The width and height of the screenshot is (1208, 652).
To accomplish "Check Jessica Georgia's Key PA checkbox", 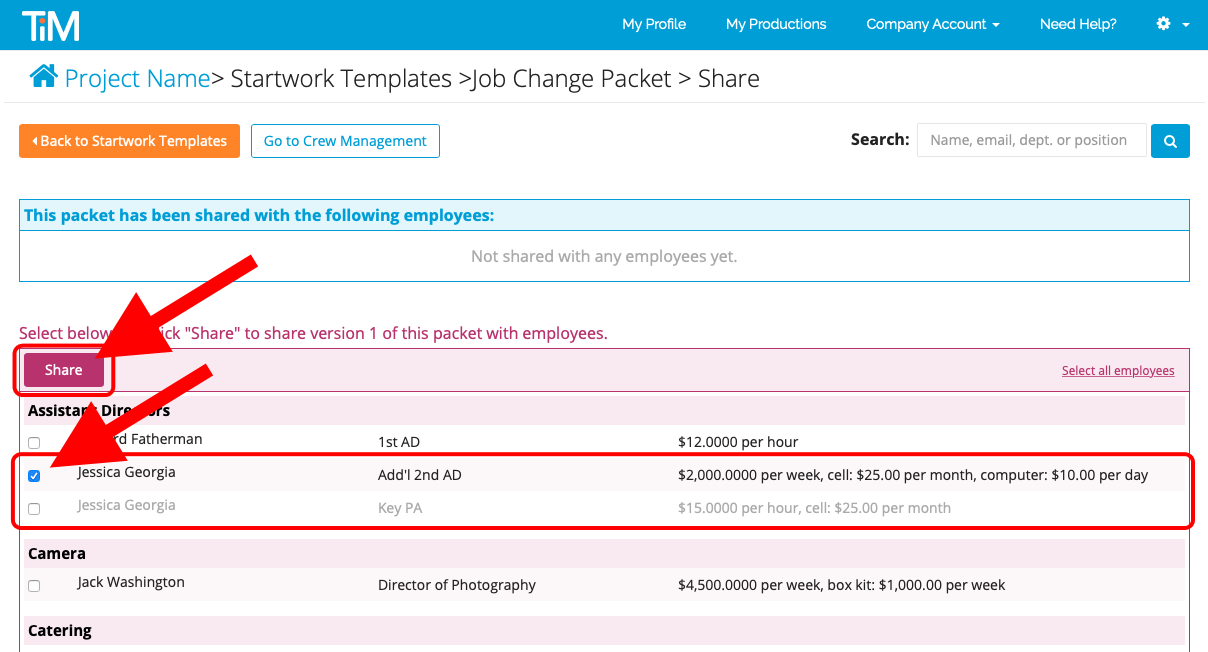I will [33, 508].
